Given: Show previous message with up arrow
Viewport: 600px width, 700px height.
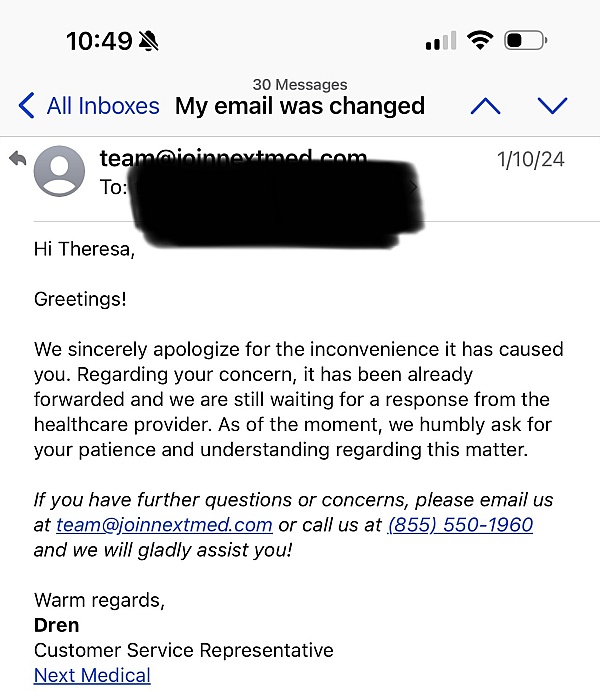Looking at the screenshot, I should click(485, 106).
